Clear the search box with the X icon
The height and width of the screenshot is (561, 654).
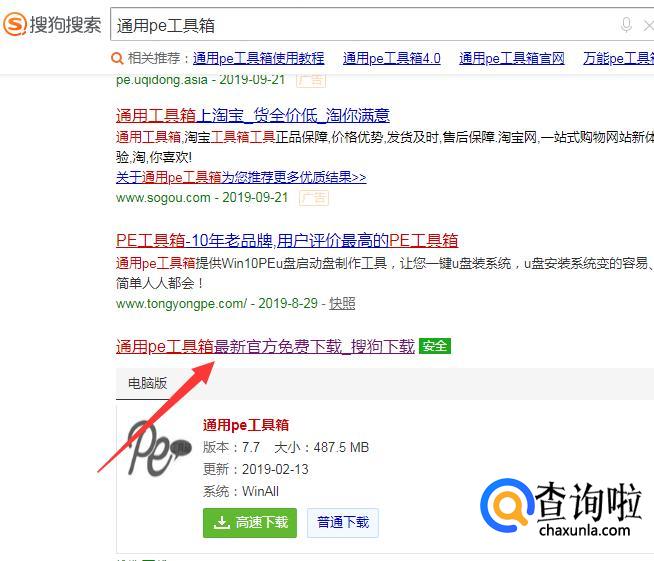(649, 26)
